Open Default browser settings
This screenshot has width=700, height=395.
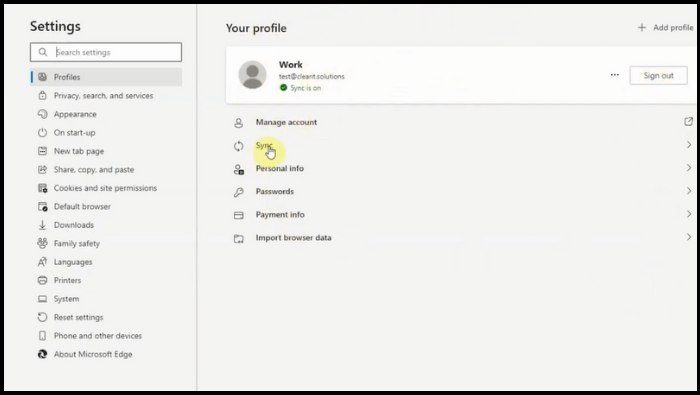[106, 206]
